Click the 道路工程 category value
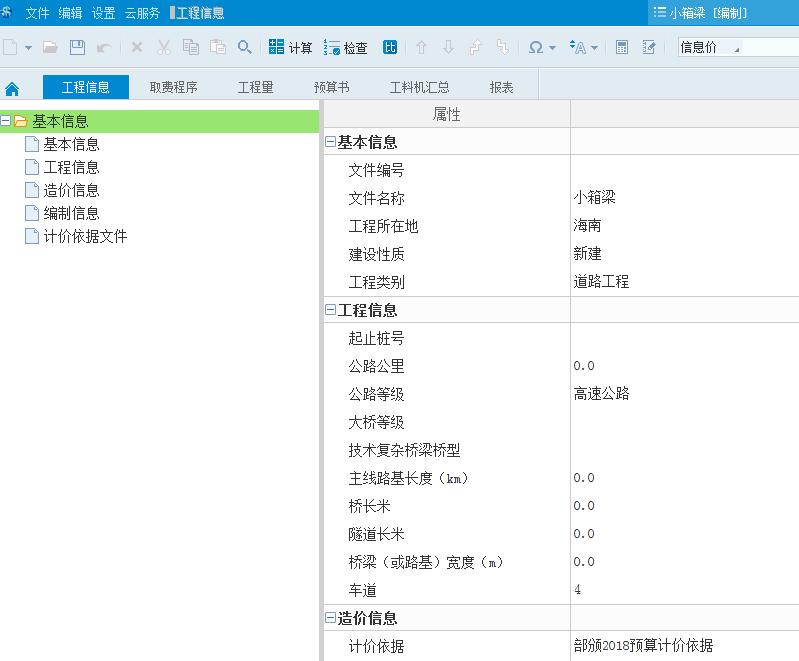 (x=601, y=281)
